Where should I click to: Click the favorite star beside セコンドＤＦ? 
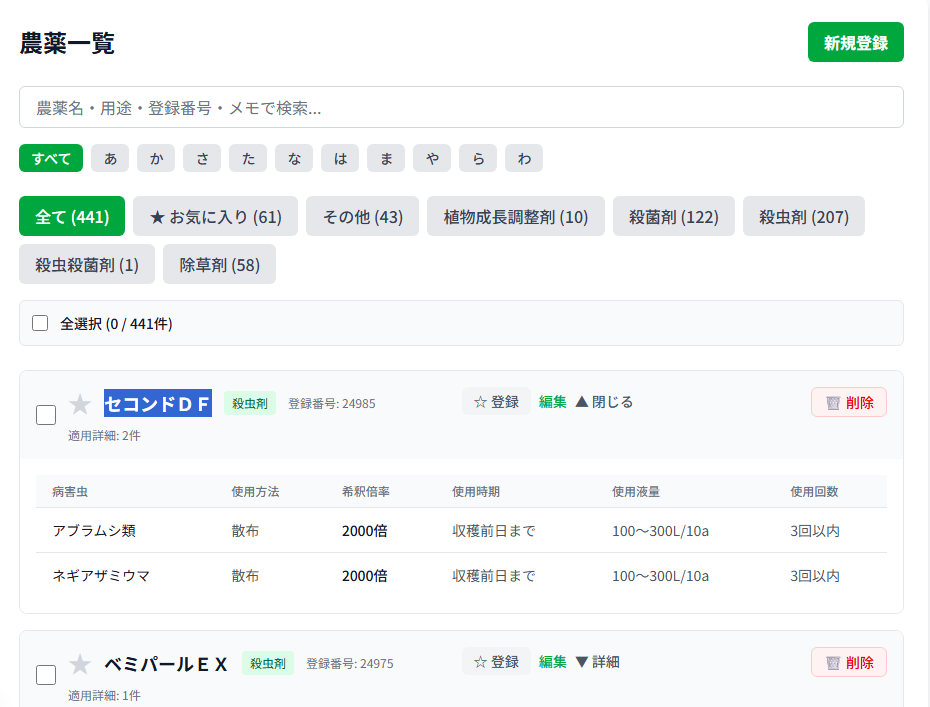80,404
